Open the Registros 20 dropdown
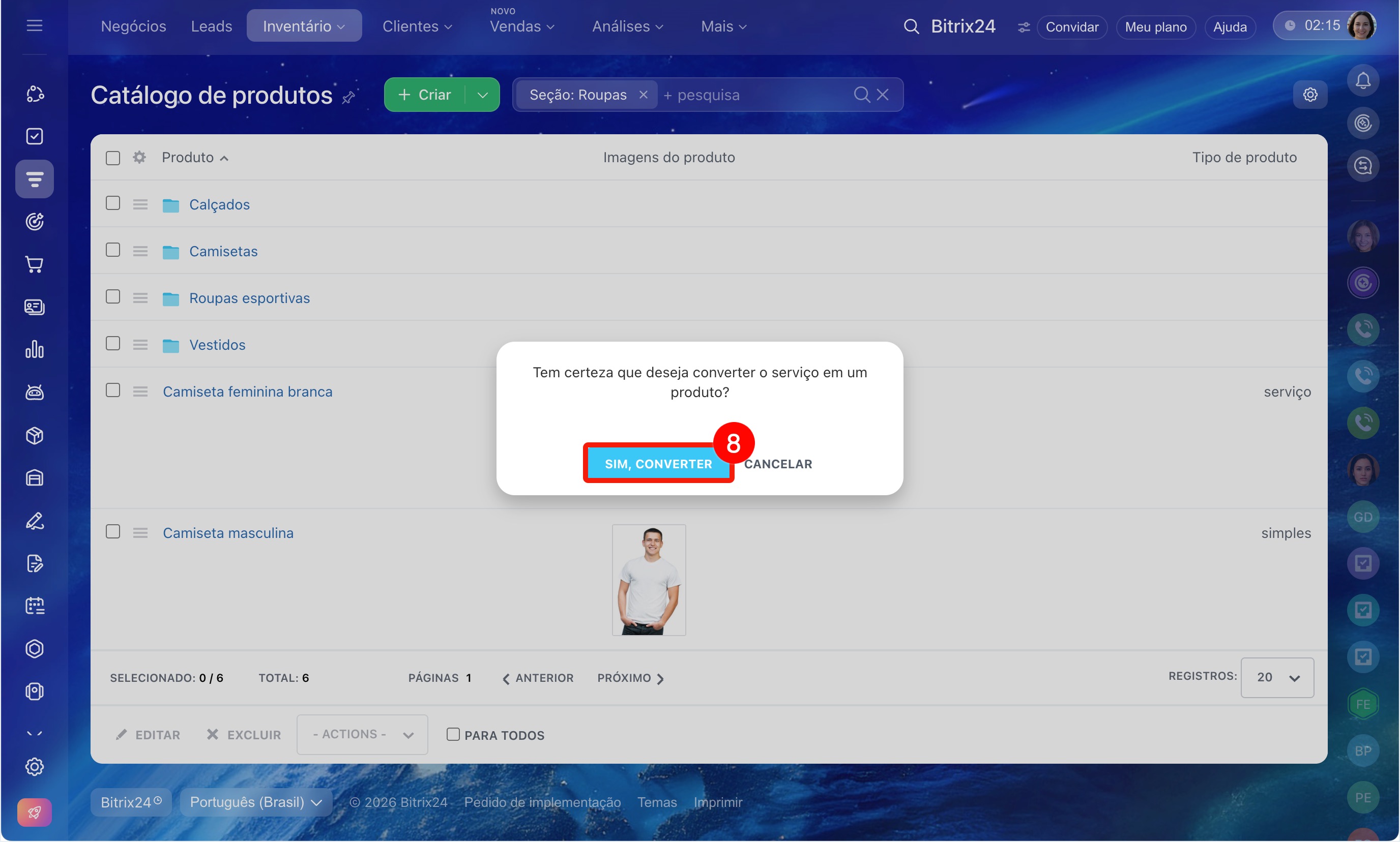Viewport: 1400px width, 842px height. (x=1277, y=677)
